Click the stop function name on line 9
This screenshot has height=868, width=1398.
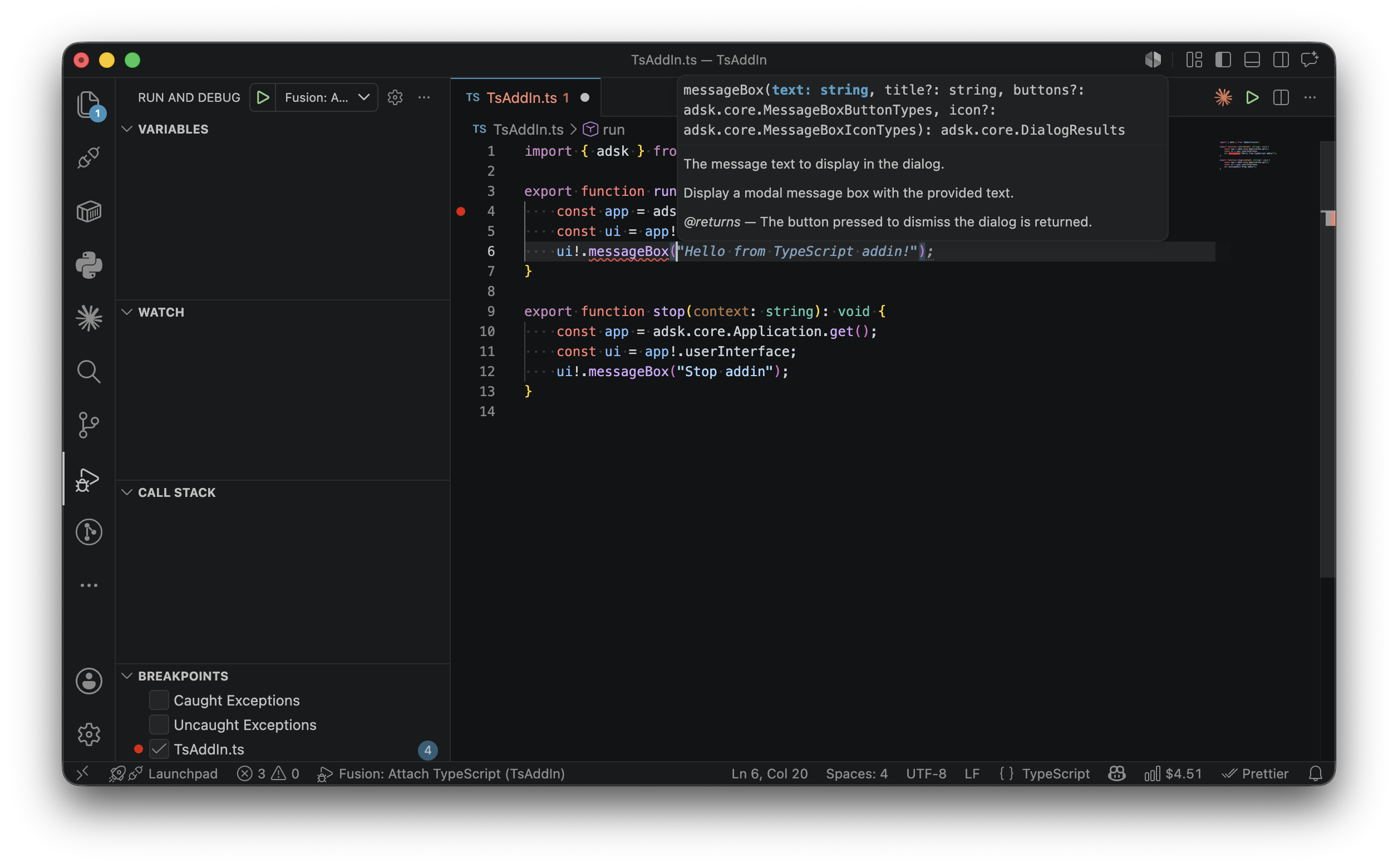pyautogui.click(x=668, y=311)
